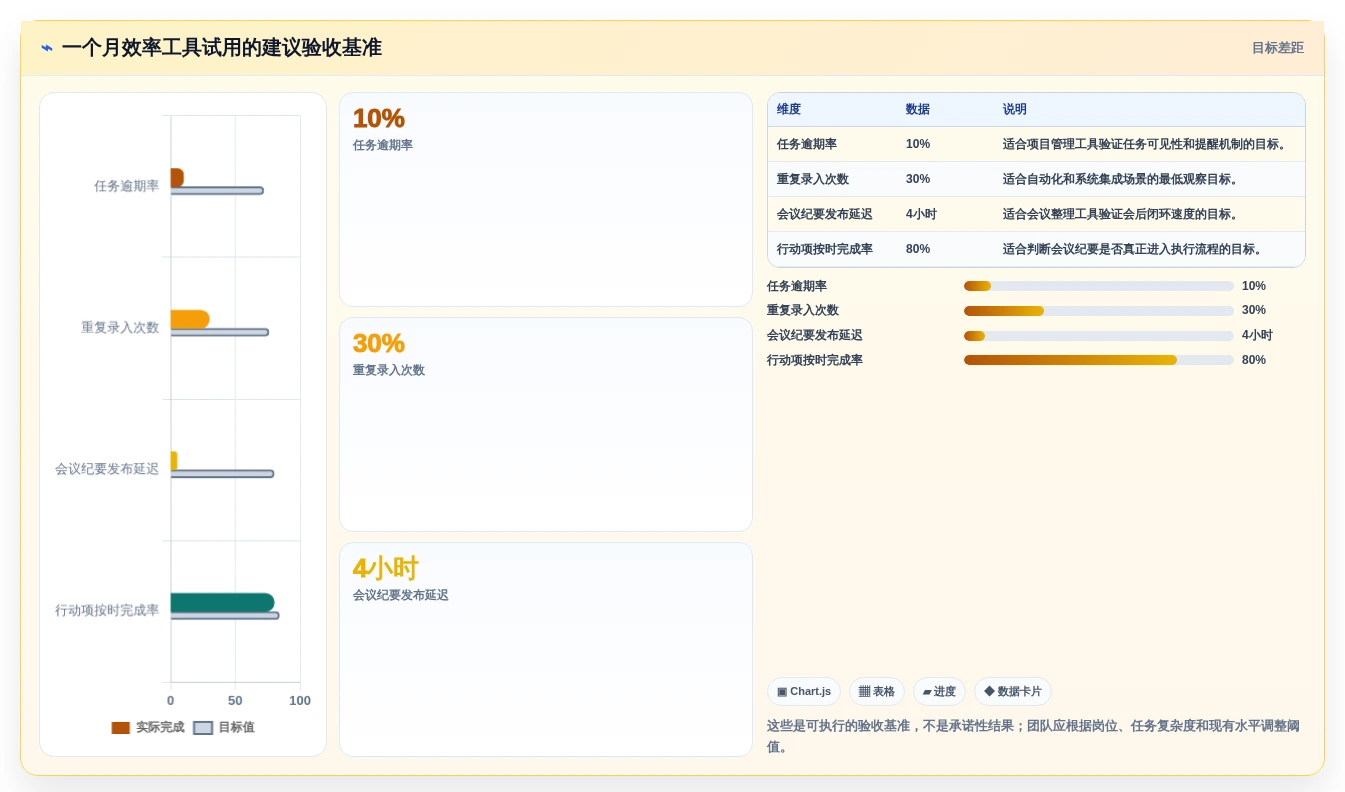1345x792 pixels.
Task: Click the teal 行动项按时完成率 actual bar
Action: pyautogui.click(x=222, y=603)
